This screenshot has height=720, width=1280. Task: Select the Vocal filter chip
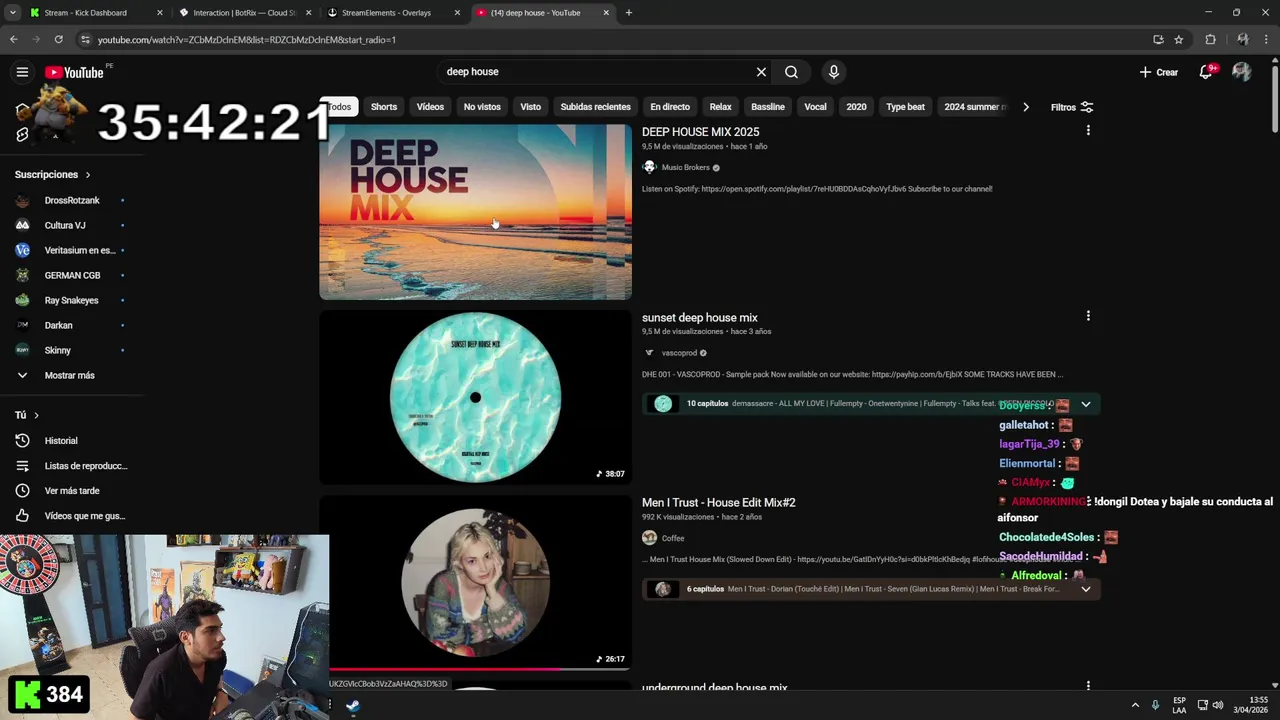click(815, 107)
